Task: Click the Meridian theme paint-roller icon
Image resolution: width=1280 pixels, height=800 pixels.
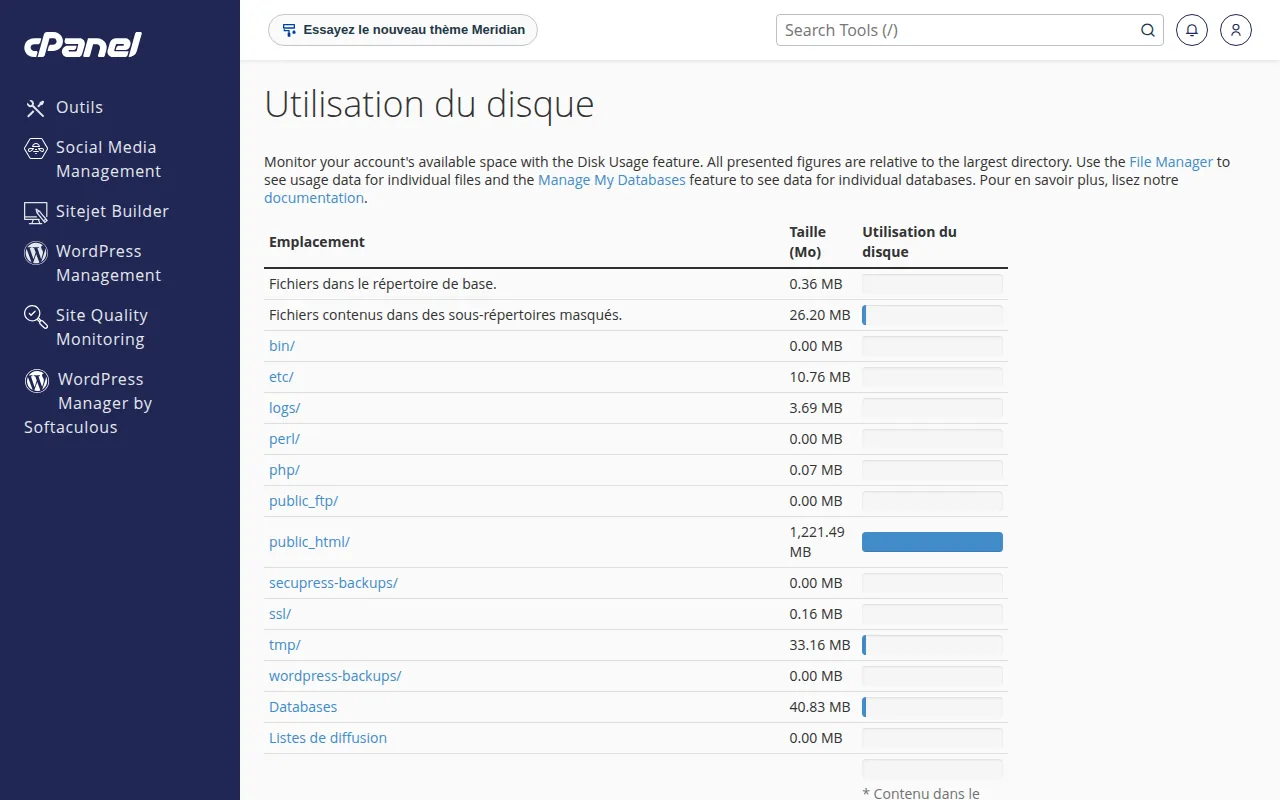Action: coord(289,30)
